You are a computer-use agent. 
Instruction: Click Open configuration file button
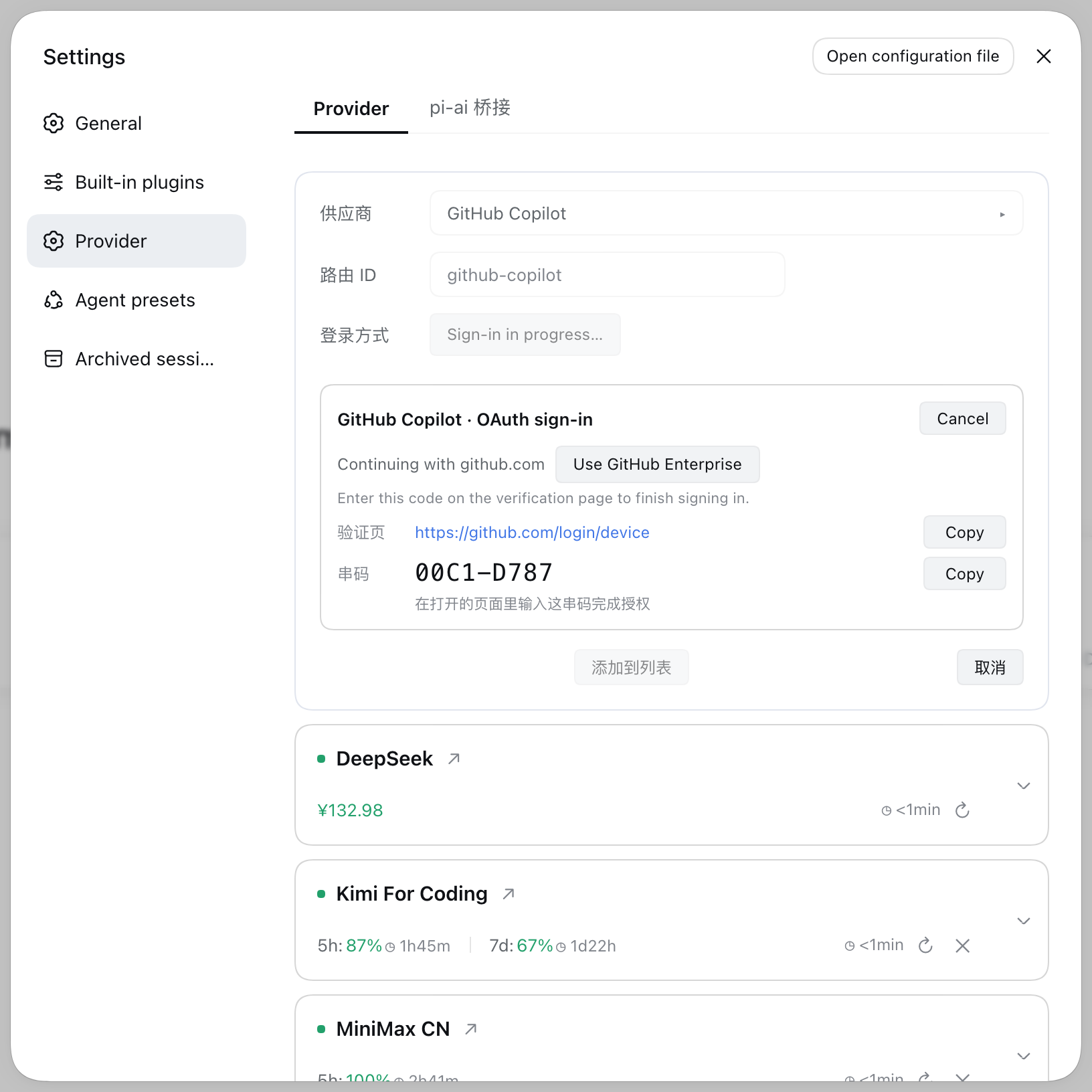(x=913, y=56)
